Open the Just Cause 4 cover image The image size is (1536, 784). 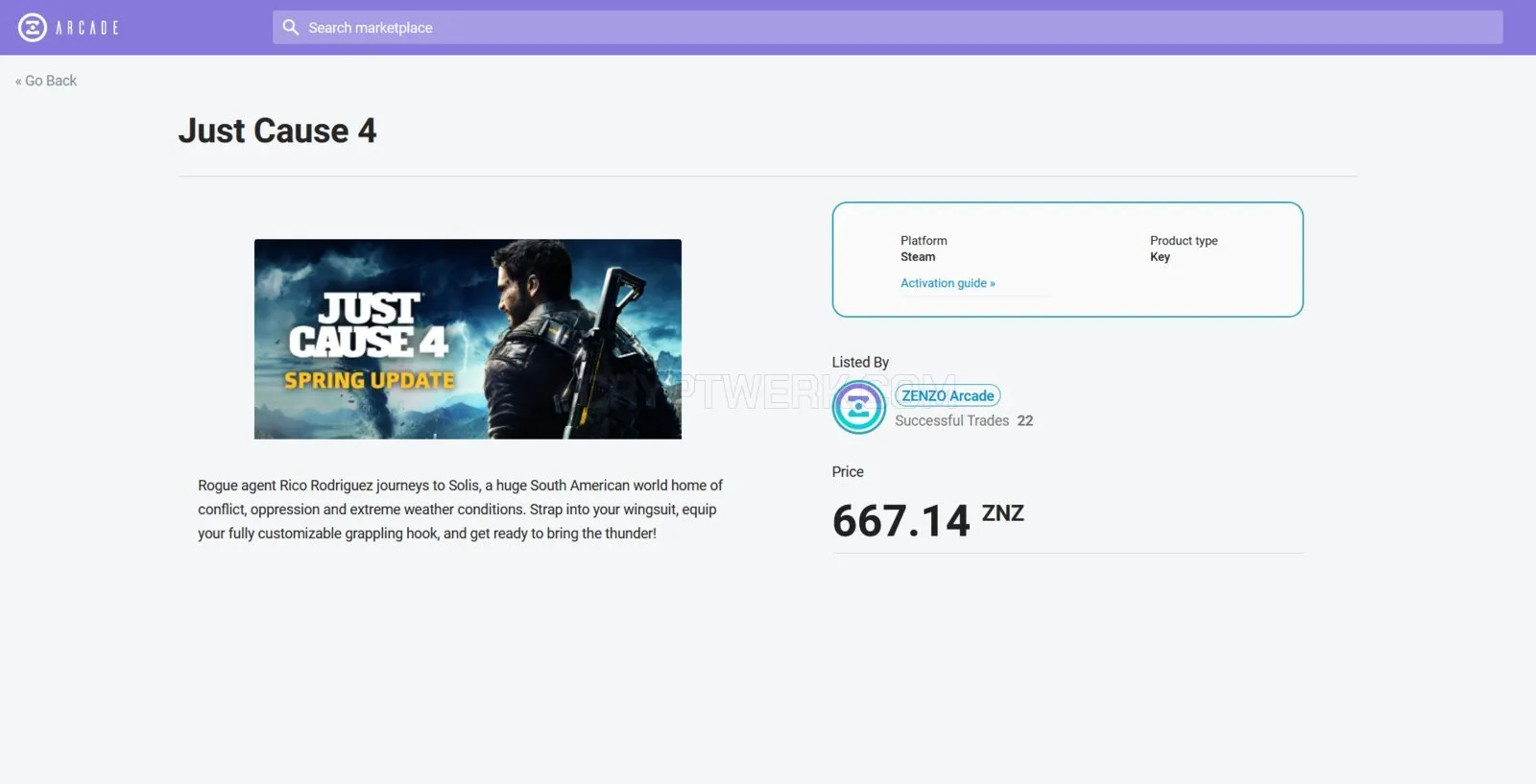tap(468, 339)
